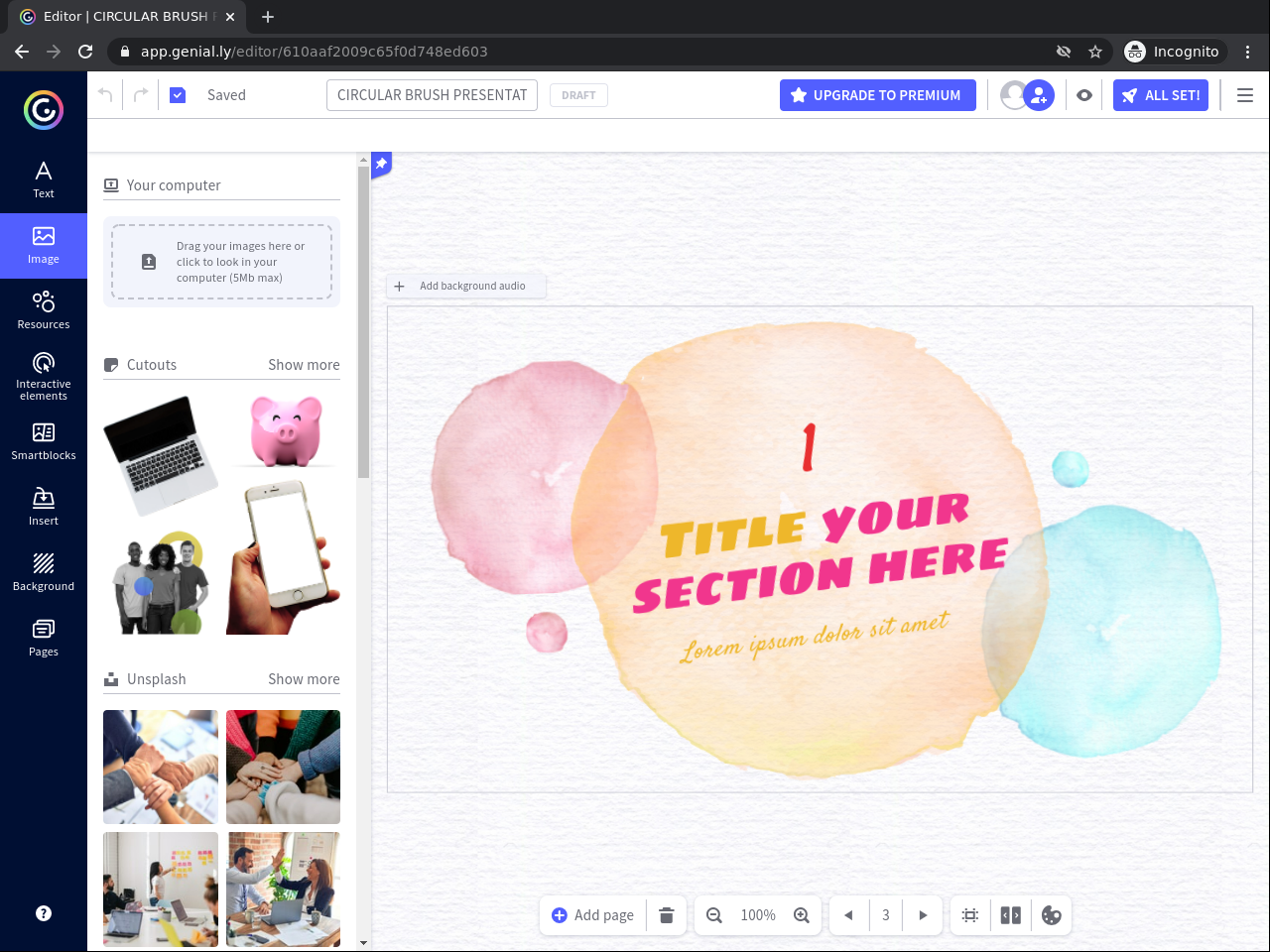The width and height of the screenshot is (1270, 952).
Task: Go to the next page
Action: coord(923,915)
